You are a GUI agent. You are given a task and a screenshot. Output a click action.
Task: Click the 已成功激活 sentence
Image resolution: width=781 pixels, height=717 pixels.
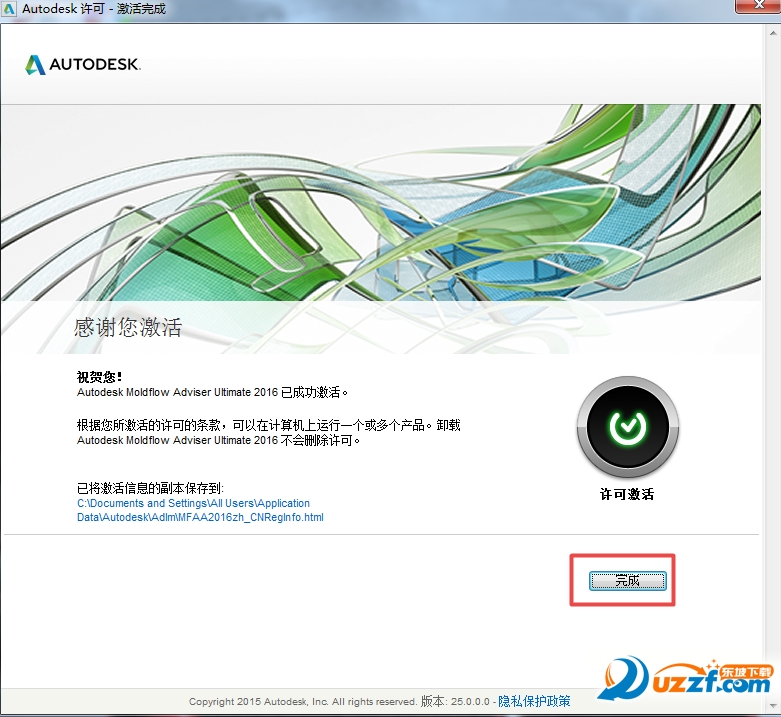pos(212,392)
